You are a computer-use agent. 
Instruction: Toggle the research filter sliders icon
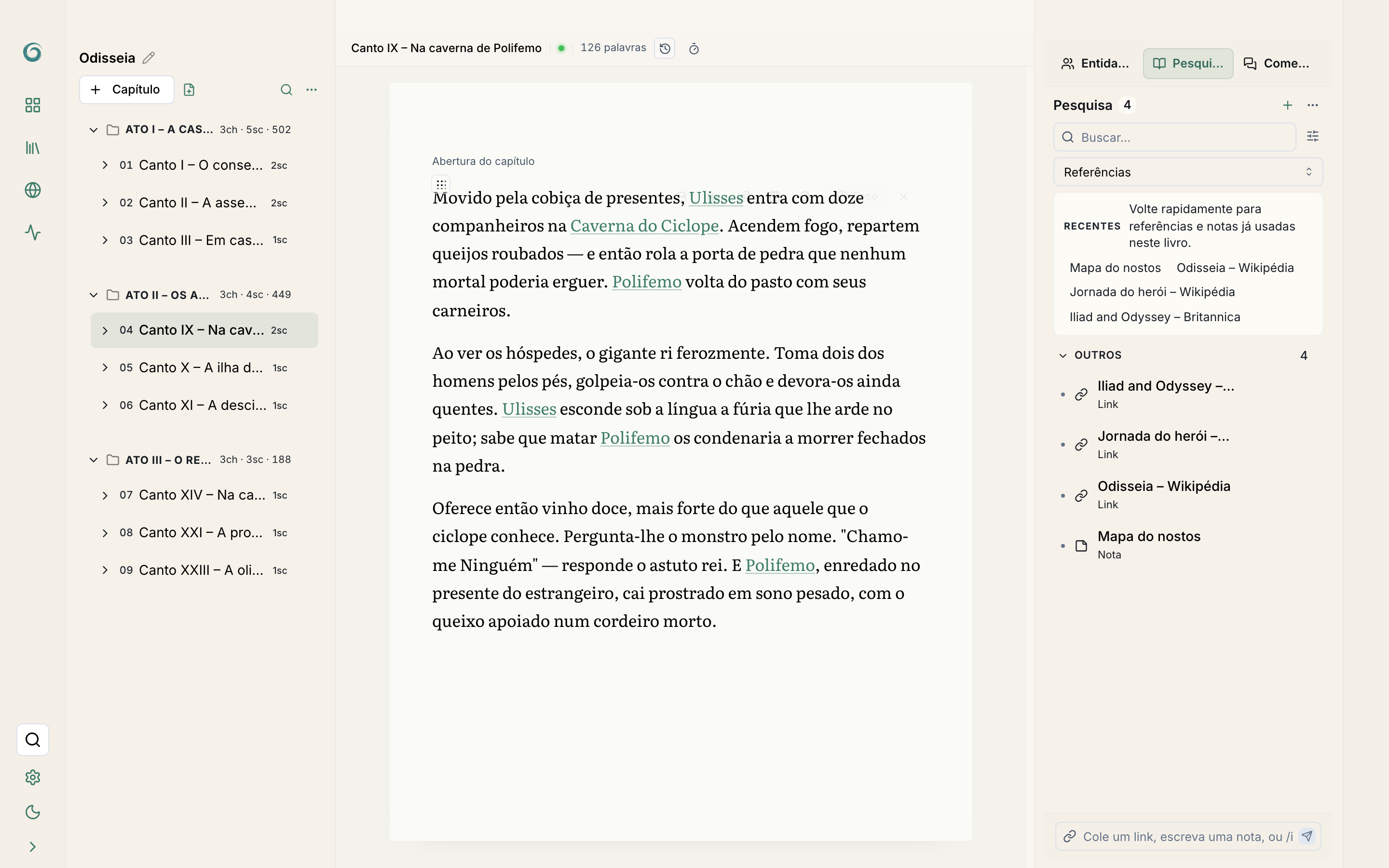click(1313, 136)
